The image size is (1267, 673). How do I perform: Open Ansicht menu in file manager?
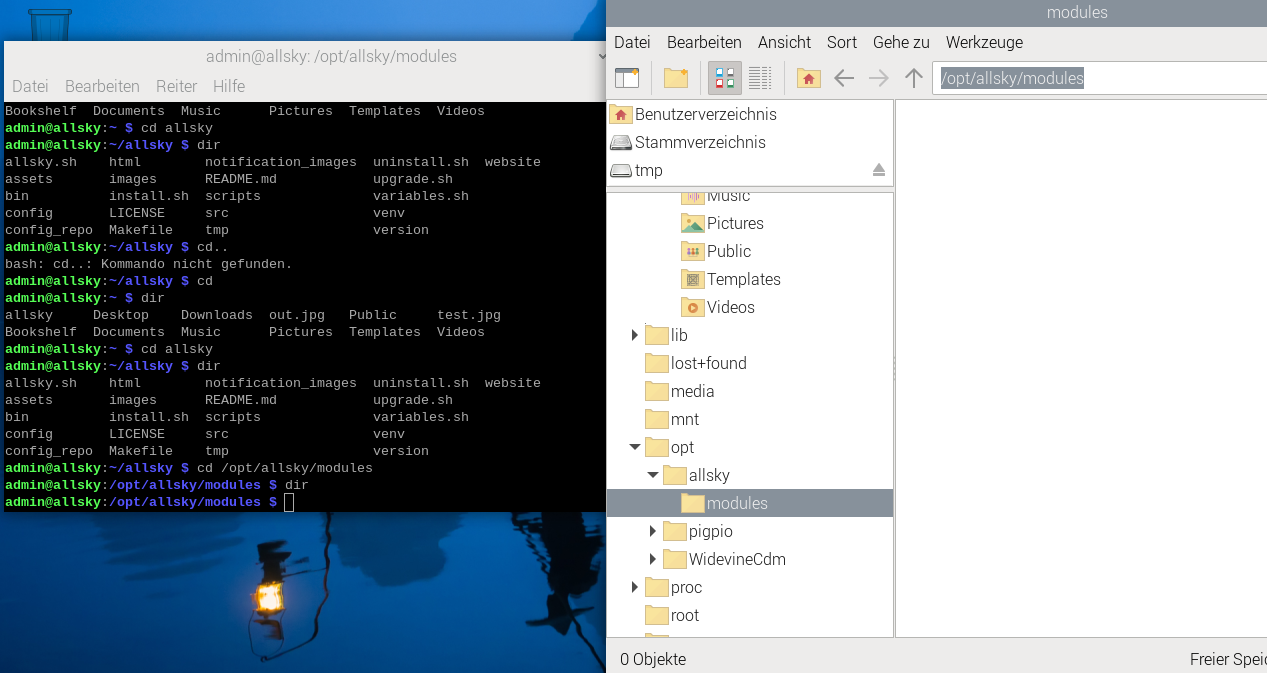click(784, 42)
